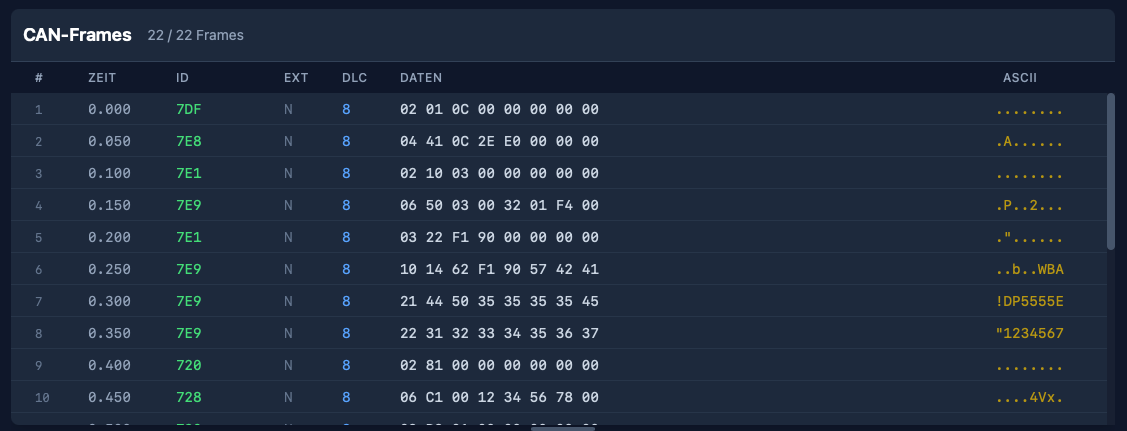Image resolution: width=1127 pixels, height=431 pixels.
Task: Click the vertical scrollbar thumb
Action: coord(1110,172)
